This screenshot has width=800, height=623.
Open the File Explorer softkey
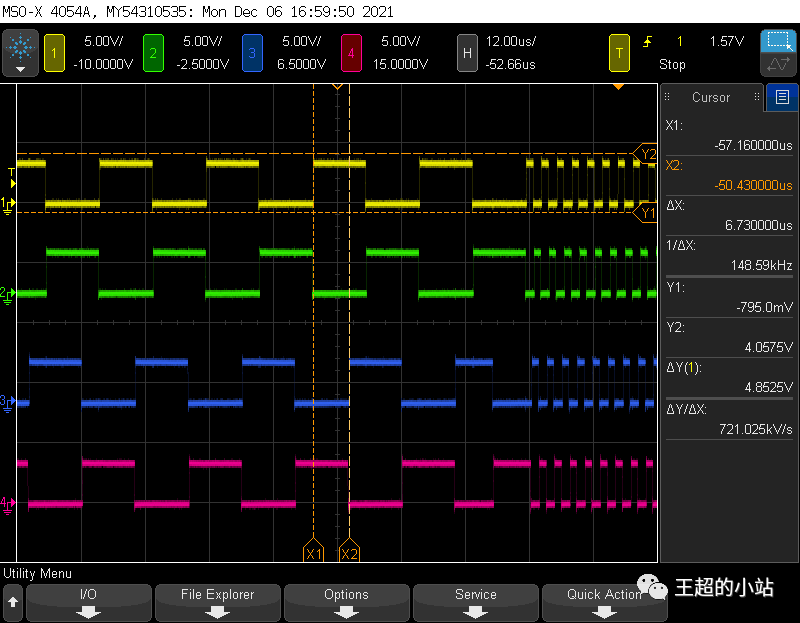[217, 601]
